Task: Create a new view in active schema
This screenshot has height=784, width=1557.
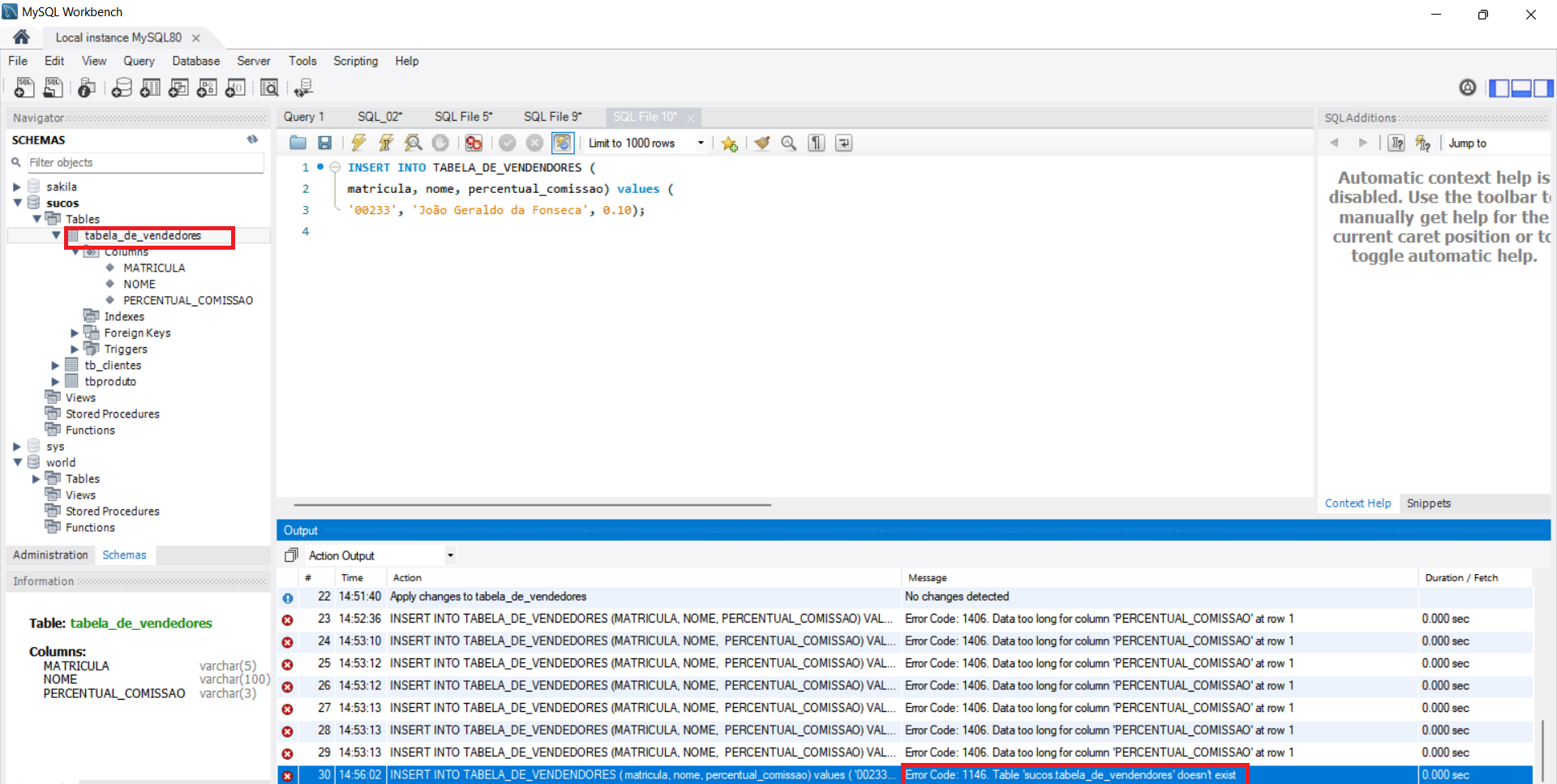Action: [x=178, y=88]
